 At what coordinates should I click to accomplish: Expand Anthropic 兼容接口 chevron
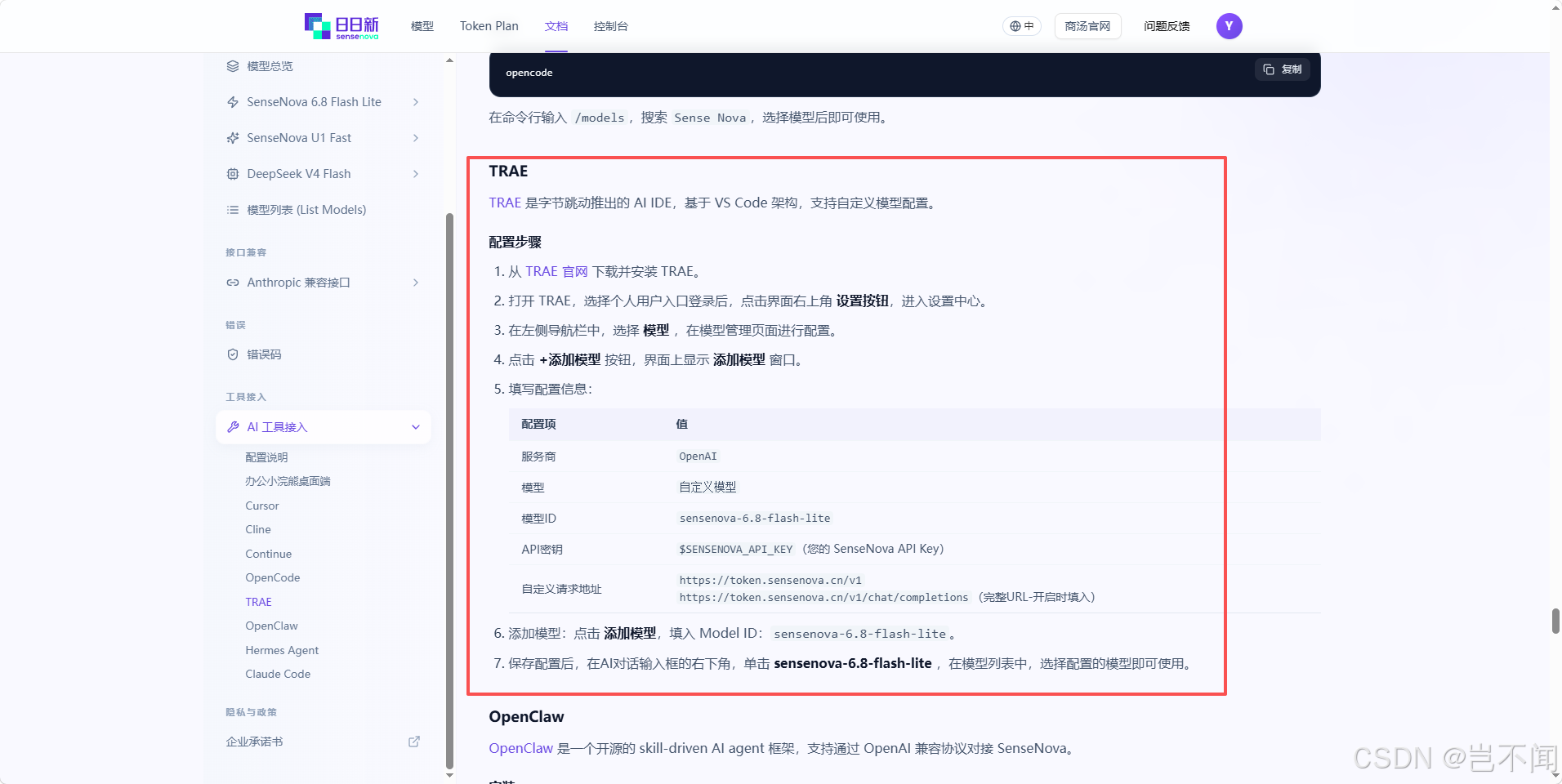416,283
